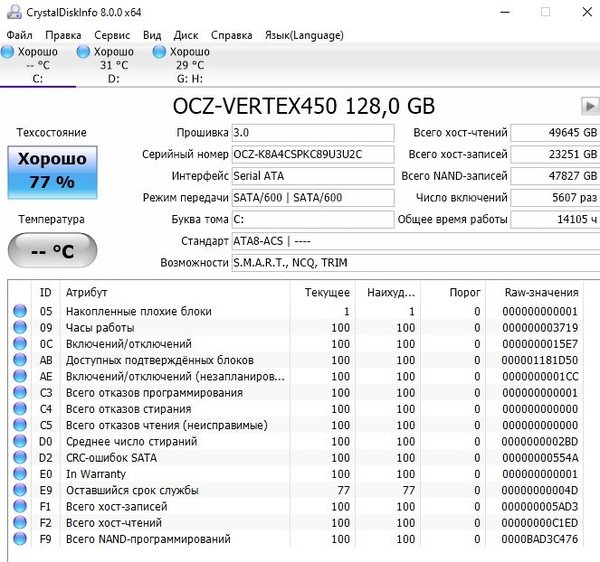Select disk C: status orb icon
Screen dimensions: 600x562
[x=8, y=52]
